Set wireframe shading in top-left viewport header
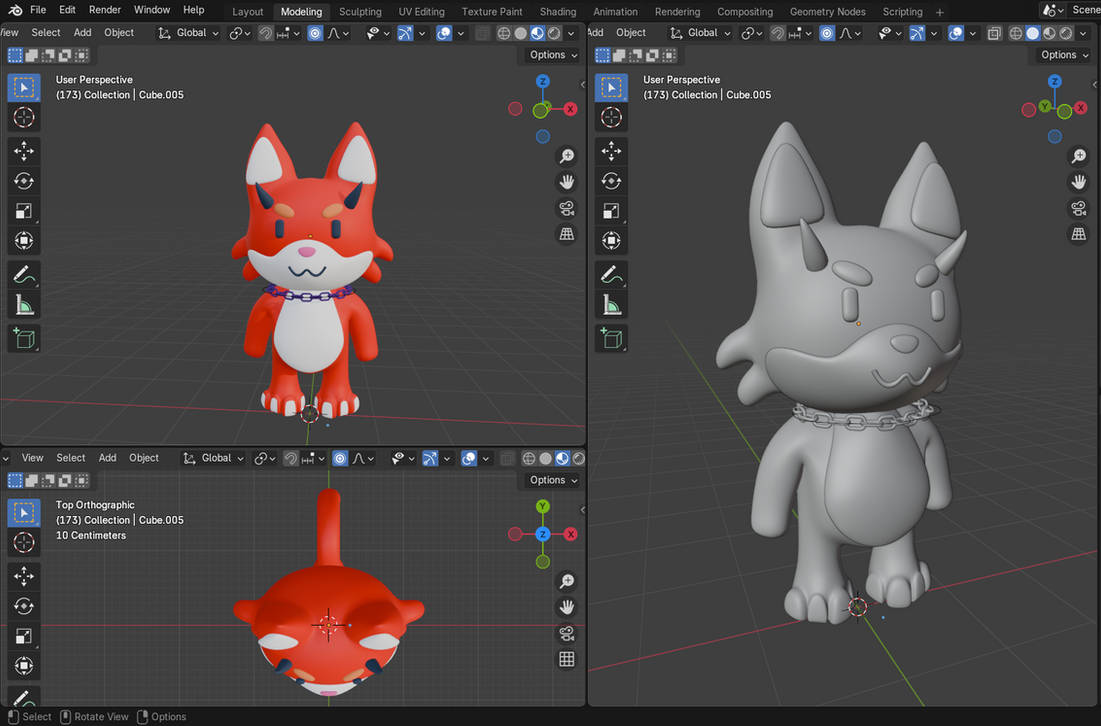The width and height of the screenshot is (1101, 726). click(503, 33)
